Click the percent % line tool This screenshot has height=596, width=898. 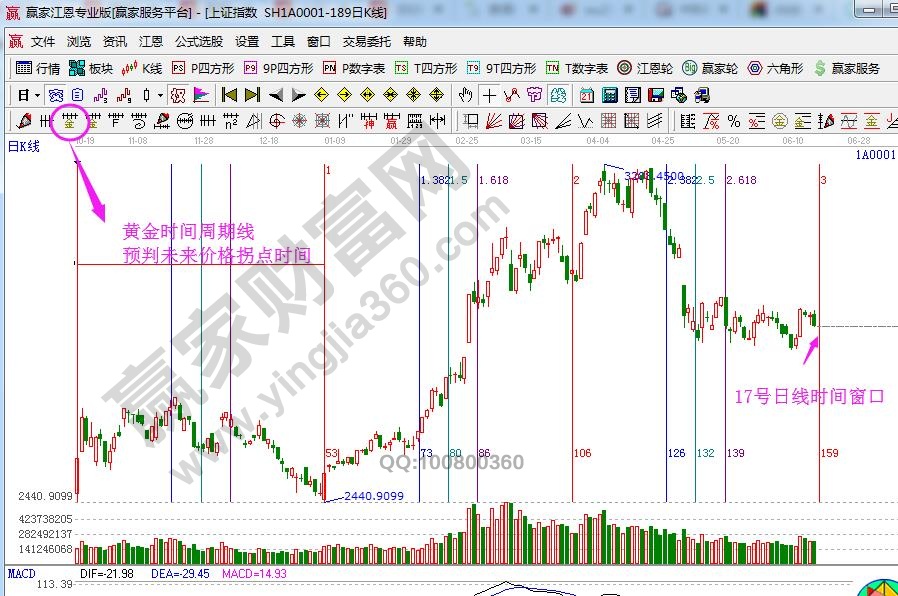[x=734, y=121]
